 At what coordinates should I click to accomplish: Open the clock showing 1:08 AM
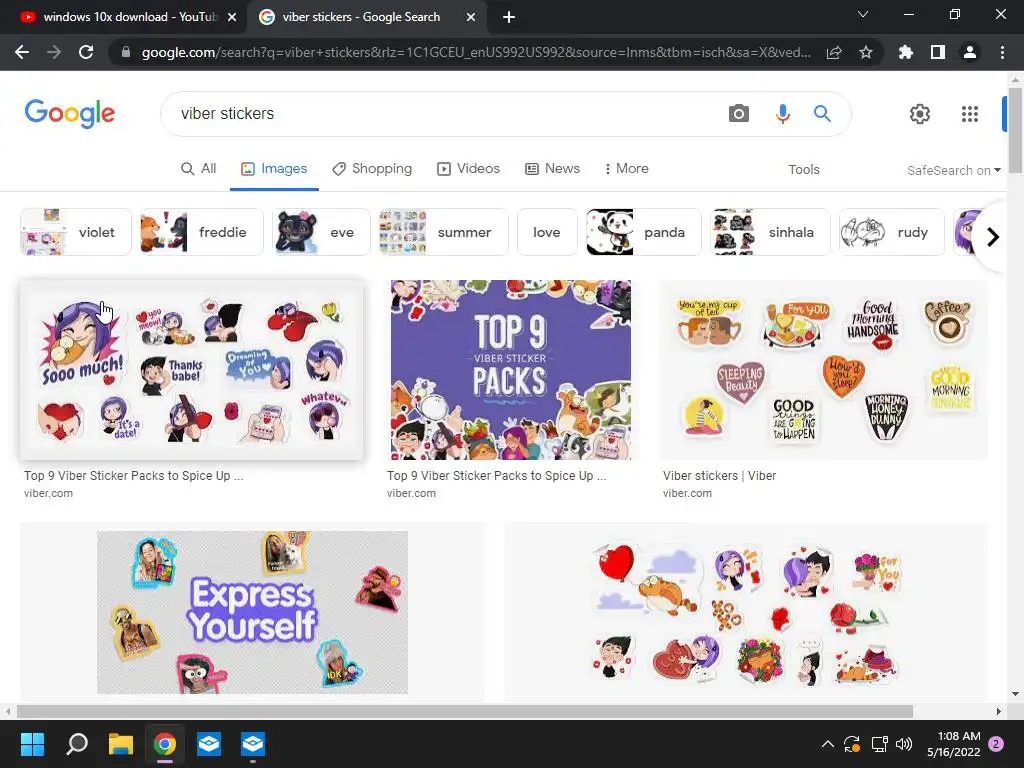[x=954, y=744]
